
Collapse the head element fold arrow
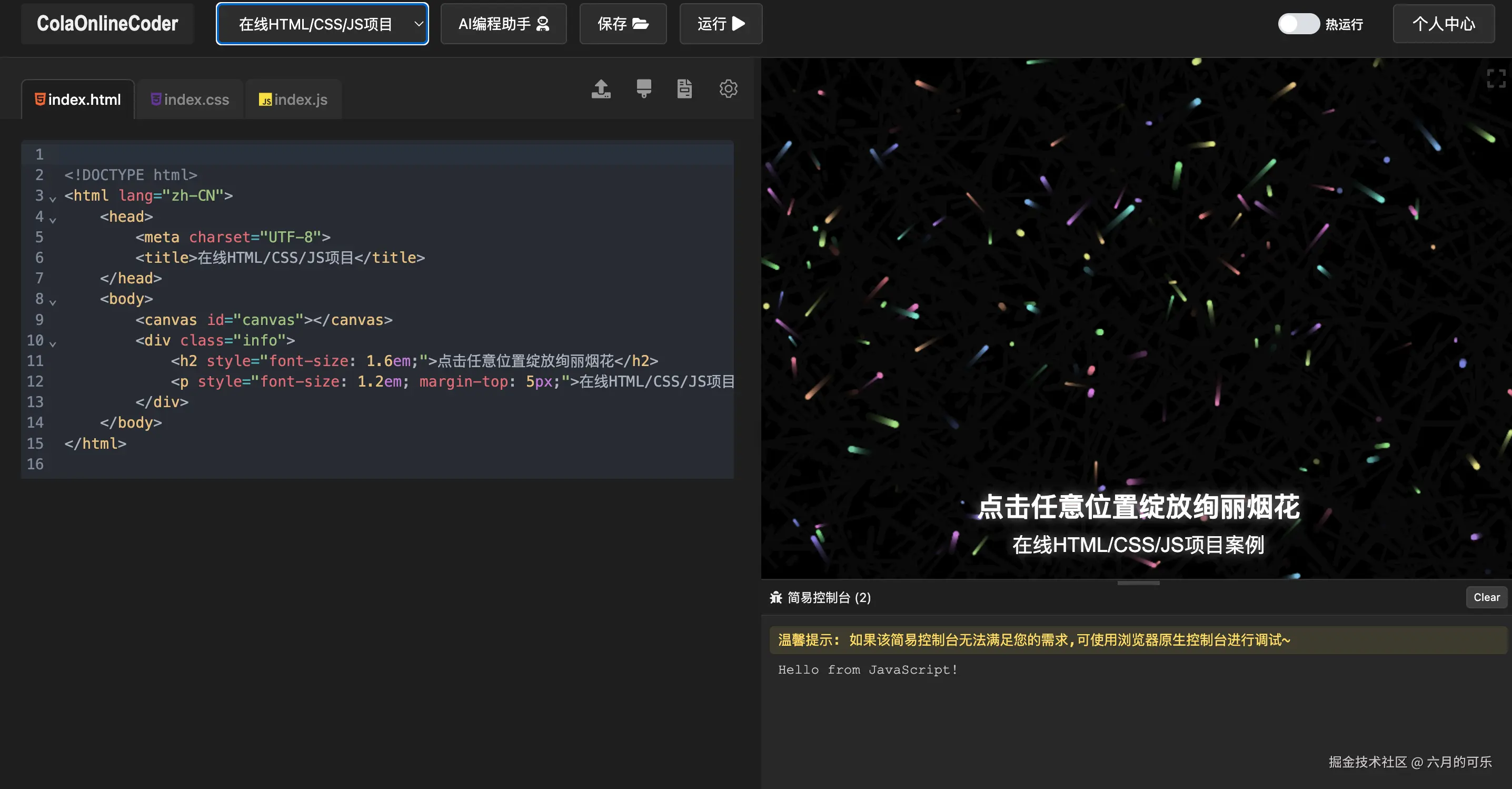click(x=53, y=220)
